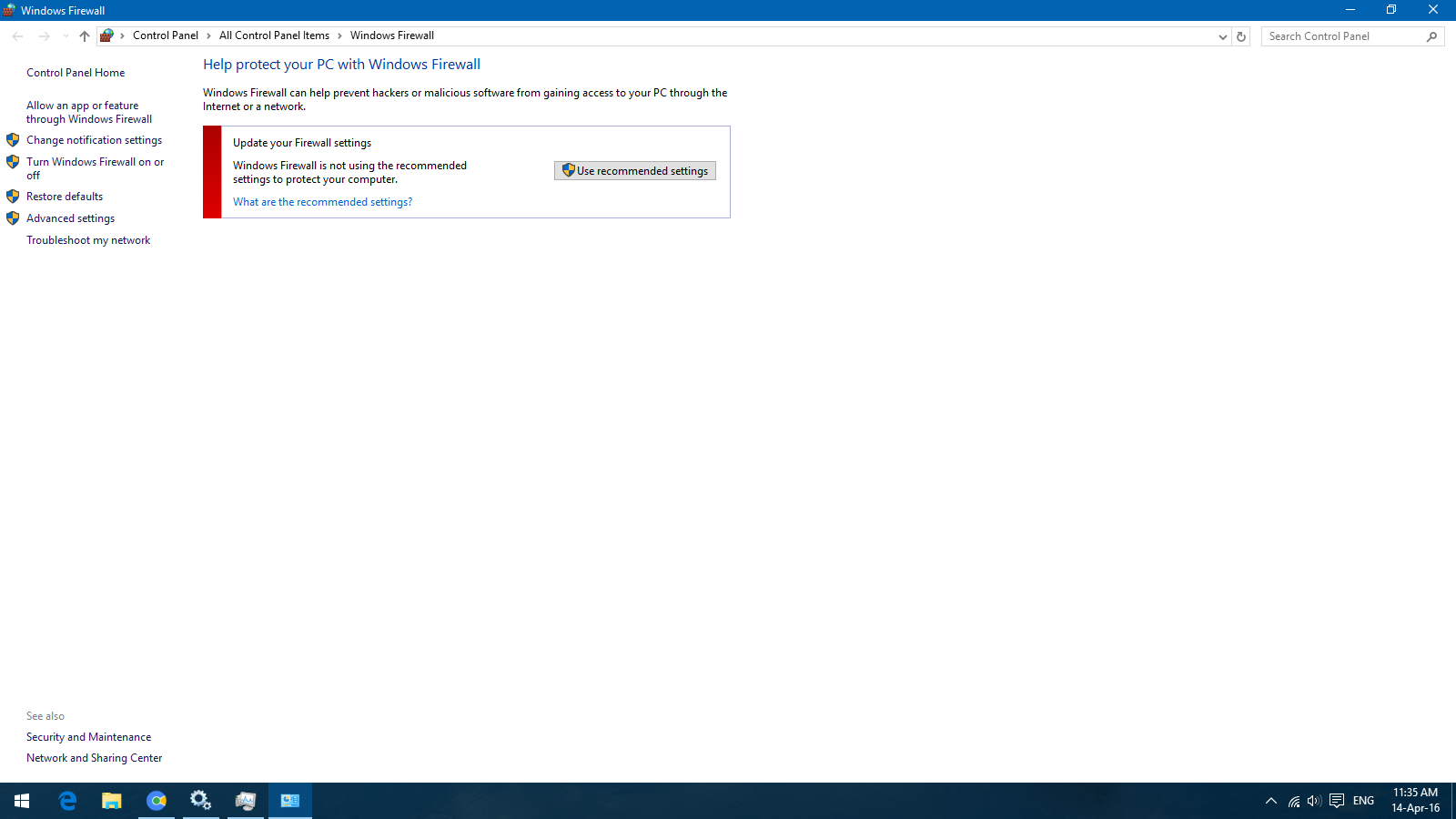Switch to Chrome on taskbar
This screenshot has width=1456, height=819.
point(157,801)
